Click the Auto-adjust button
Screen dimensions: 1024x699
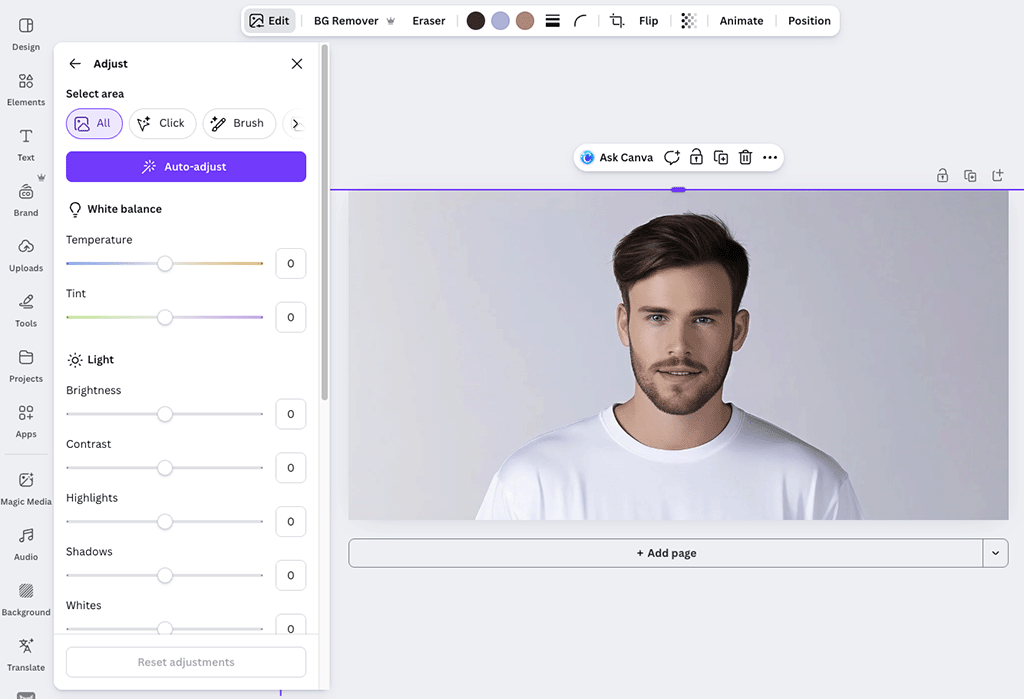[x=186, y=167]
